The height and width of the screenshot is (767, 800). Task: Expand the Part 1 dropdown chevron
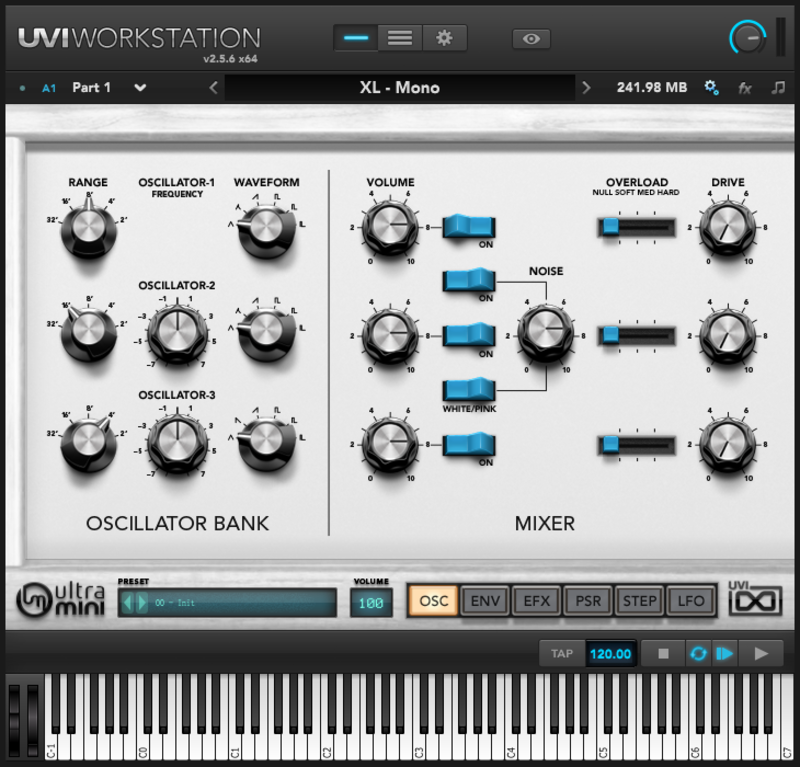[x=140, y=88]
